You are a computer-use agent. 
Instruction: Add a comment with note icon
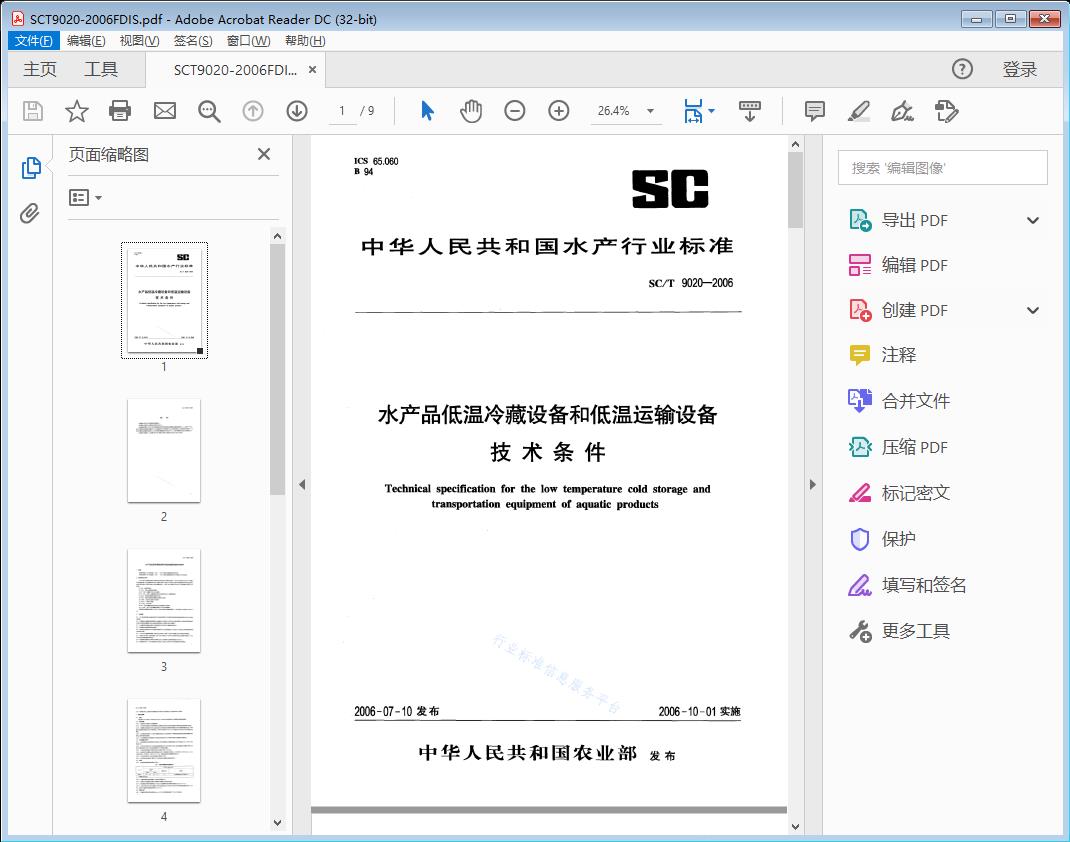click(815, 111)
